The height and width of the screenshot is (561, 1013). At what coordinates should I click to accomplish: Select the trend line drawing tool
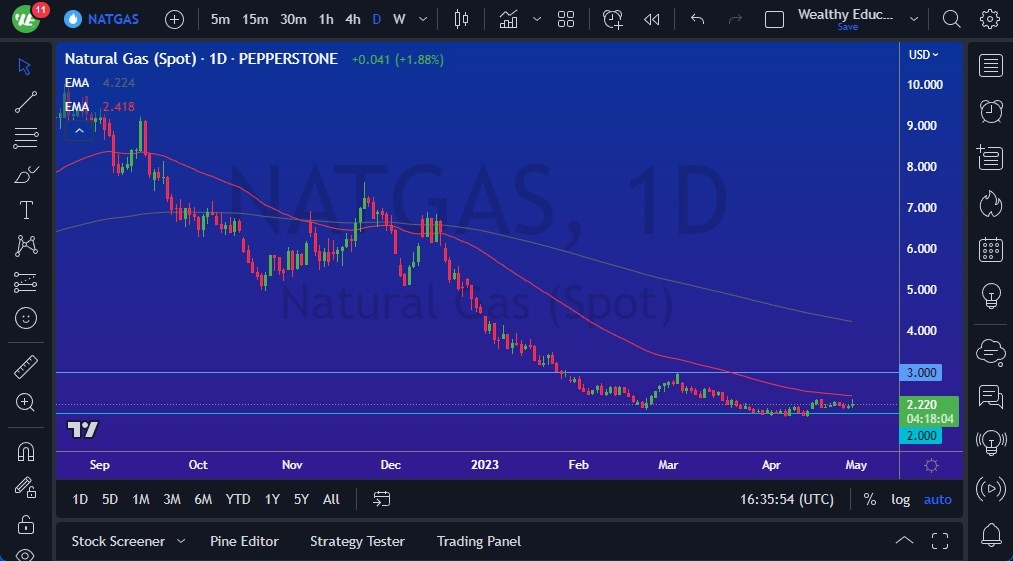click(25, 102)
